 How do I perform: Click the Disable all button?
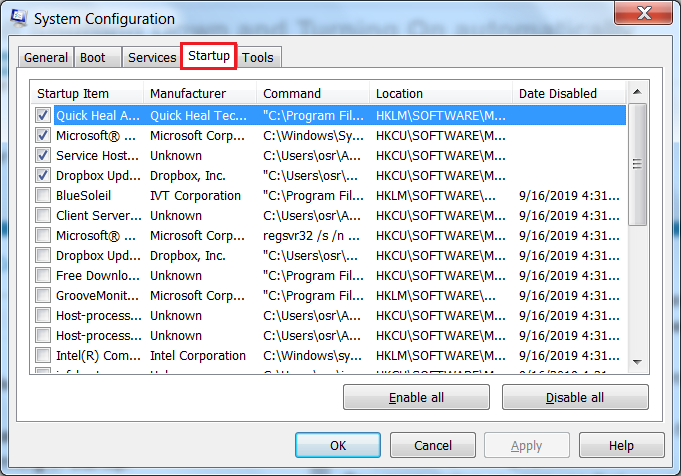click(575, 397)
